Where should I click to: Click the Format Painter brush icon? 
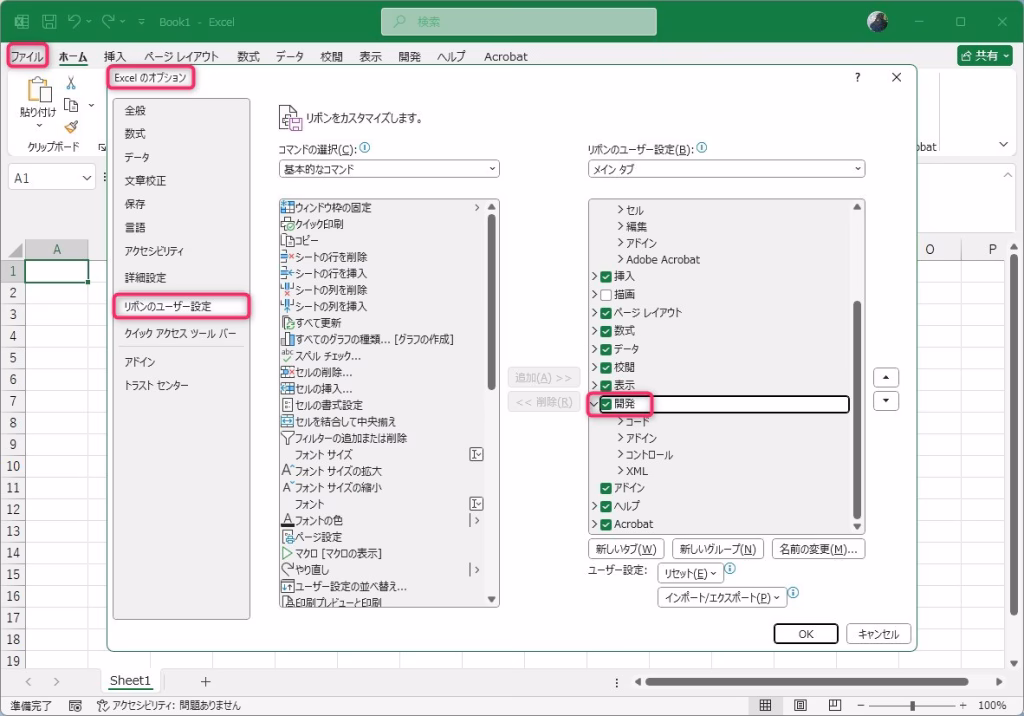coord(71,127)
